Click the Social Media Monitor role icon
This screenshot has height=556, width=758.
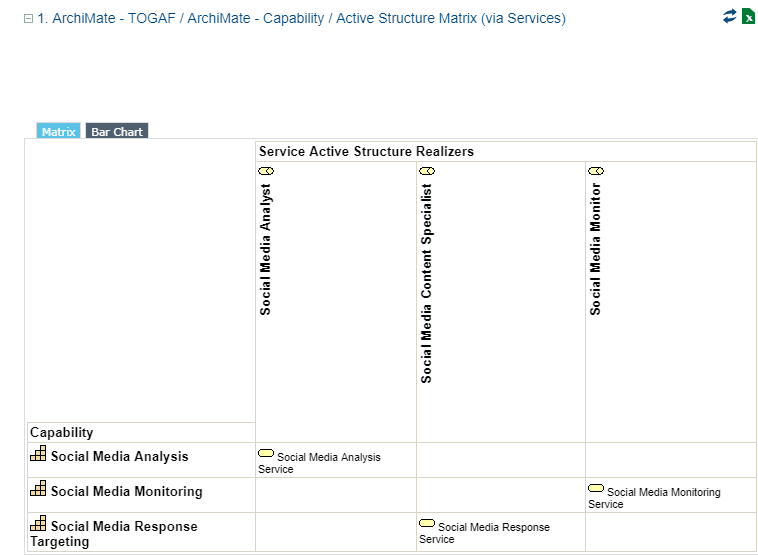tap(596, 171)
